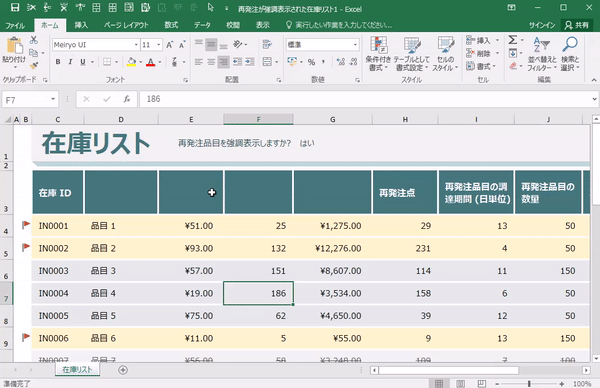Decrease the font size with the smaller A icon

click(182, 45)
